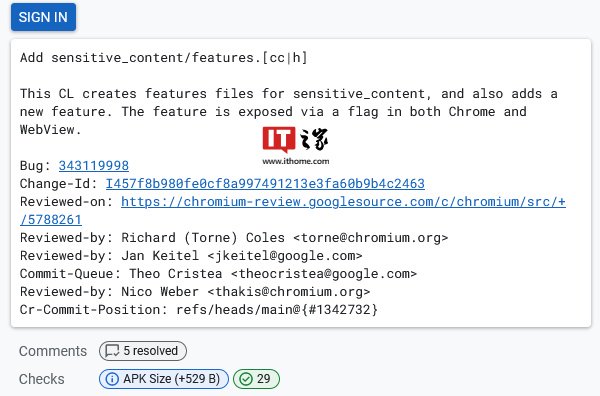Click the green checkmark icon beside 29
Viewport: 600px width, 396px height.
point(246,379)
